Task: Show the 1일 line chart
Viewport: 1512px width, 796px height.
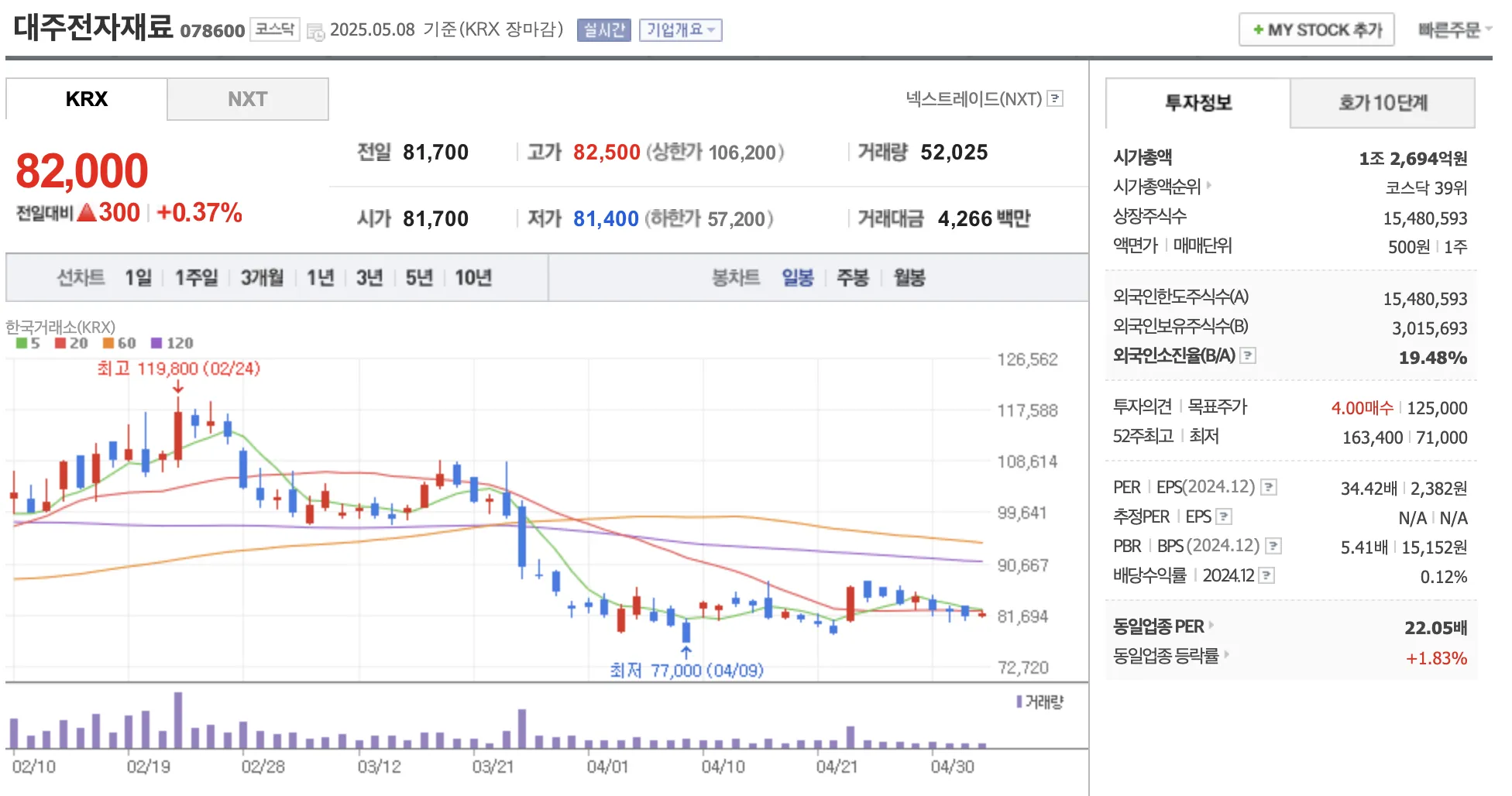Action: tap(139, 277)
